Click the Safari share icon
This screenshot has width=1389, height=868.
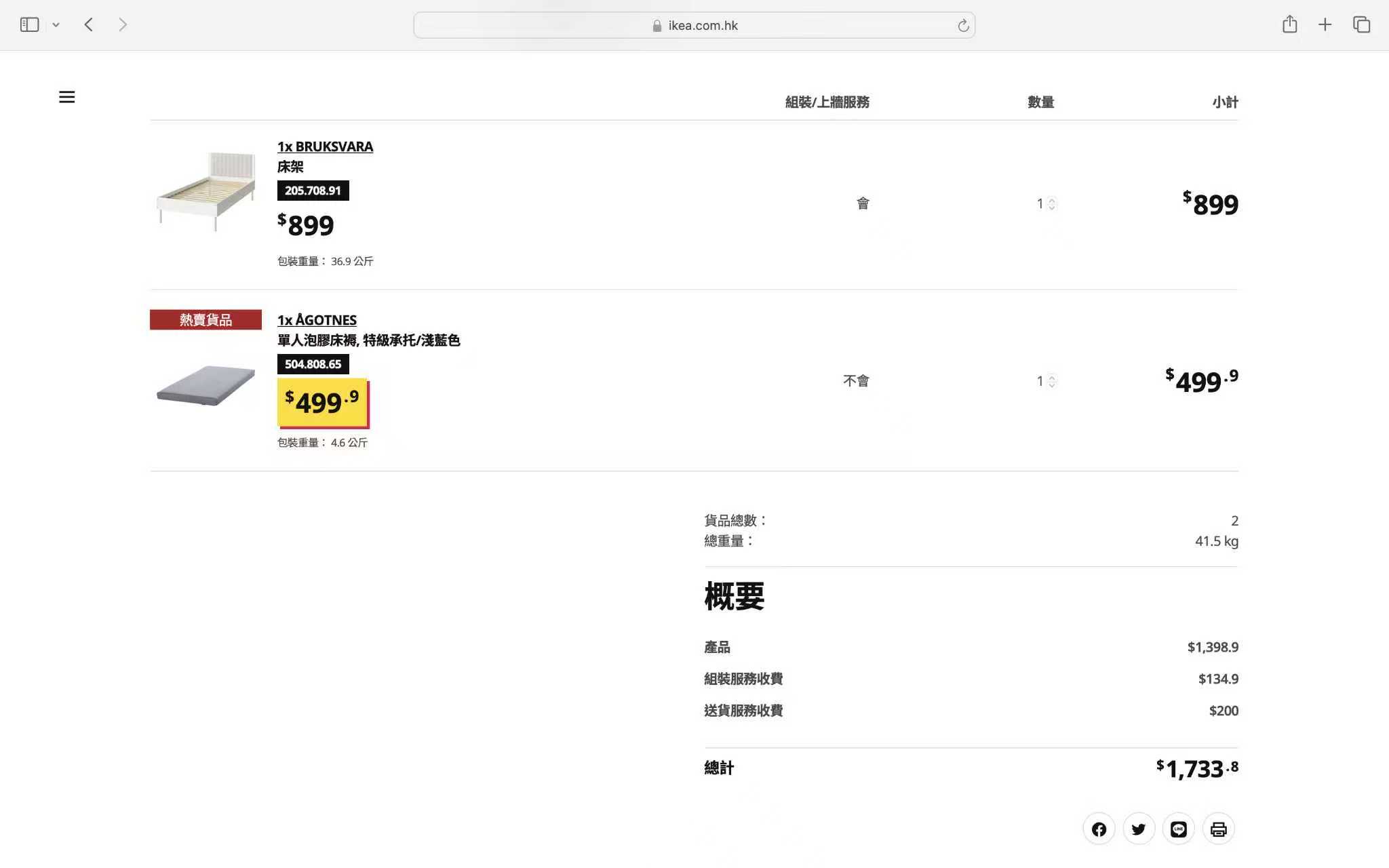[x=1289, y=25]
